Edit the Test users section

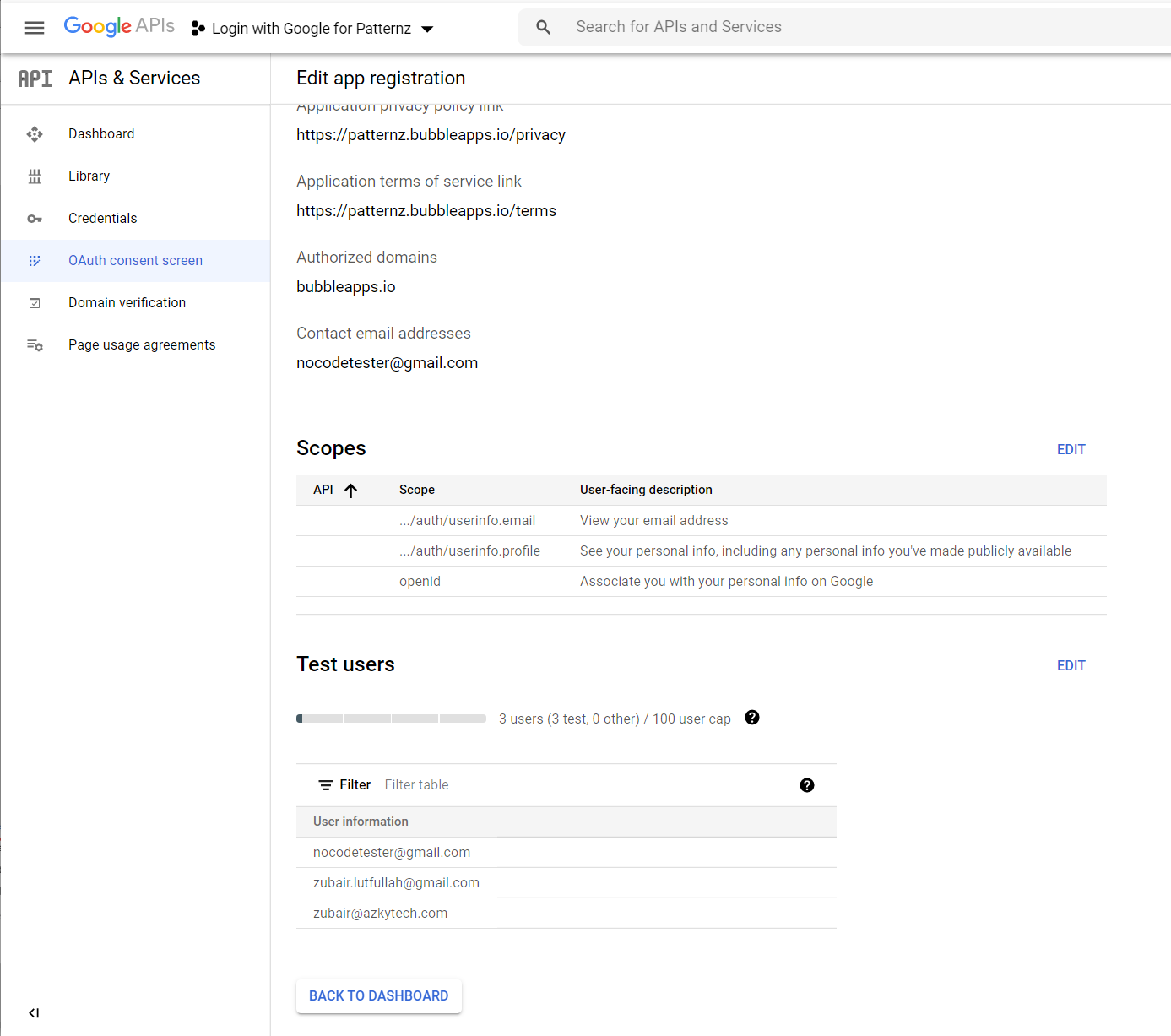pyautogui.click(x=1071, y=666)
